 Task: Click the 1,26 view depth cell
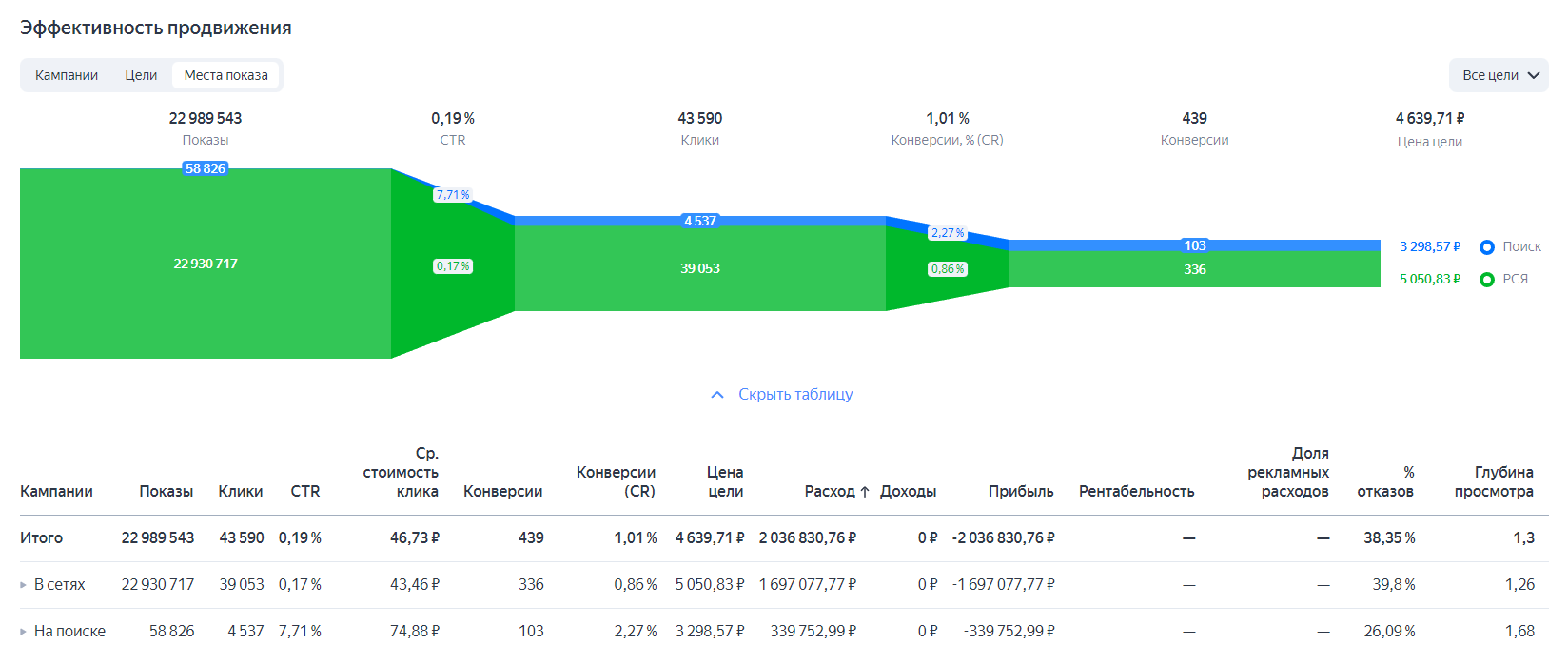[1519, 584]
